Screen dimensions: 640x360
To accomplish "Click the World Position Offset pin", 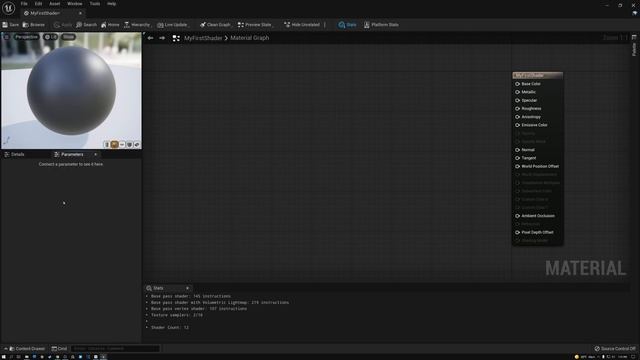I will click(x=518, y=166).
